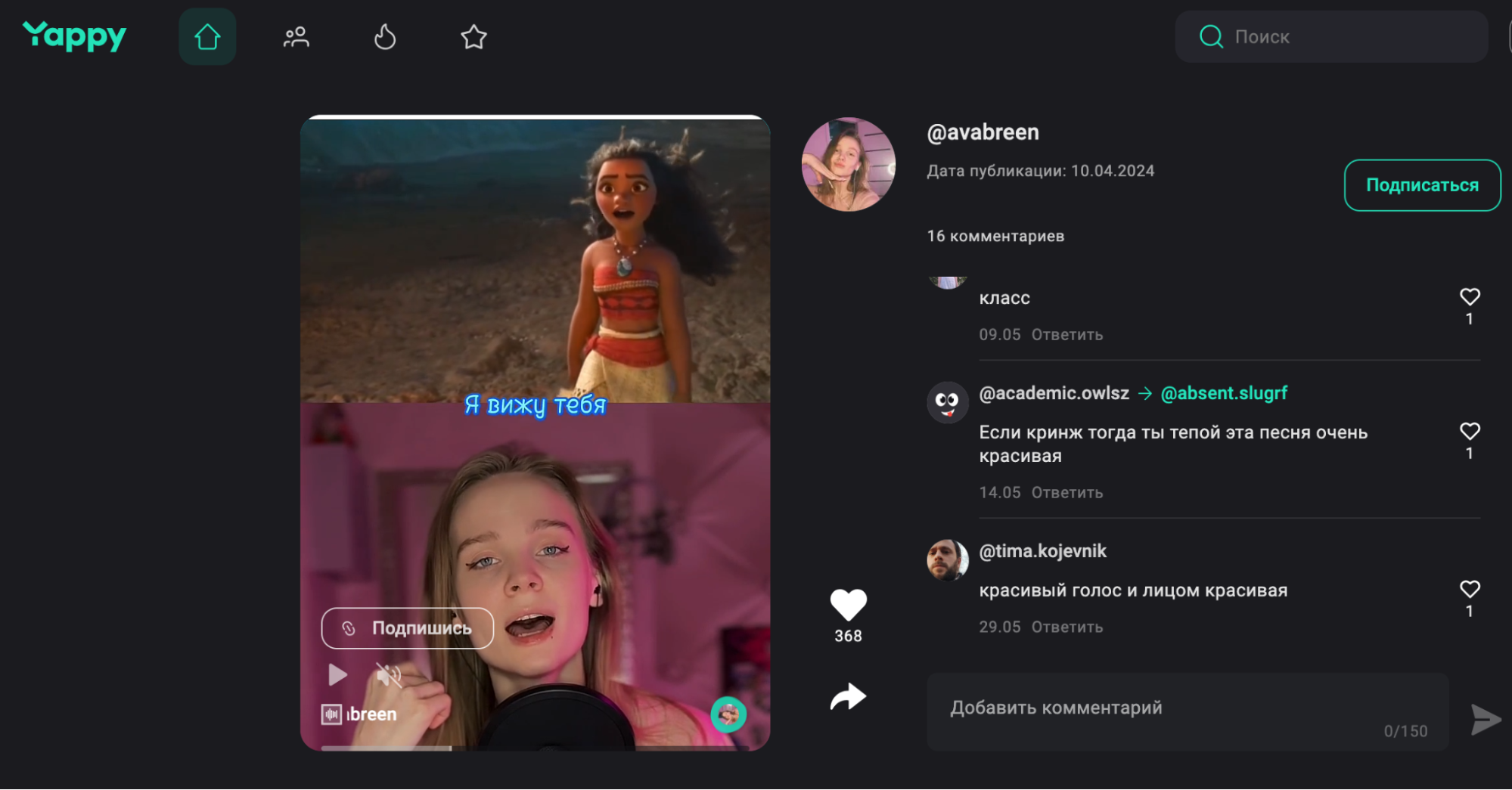The image size is (1512, 790).
Task: Click the '16 комментариев' text
Action: click(995, 236)
